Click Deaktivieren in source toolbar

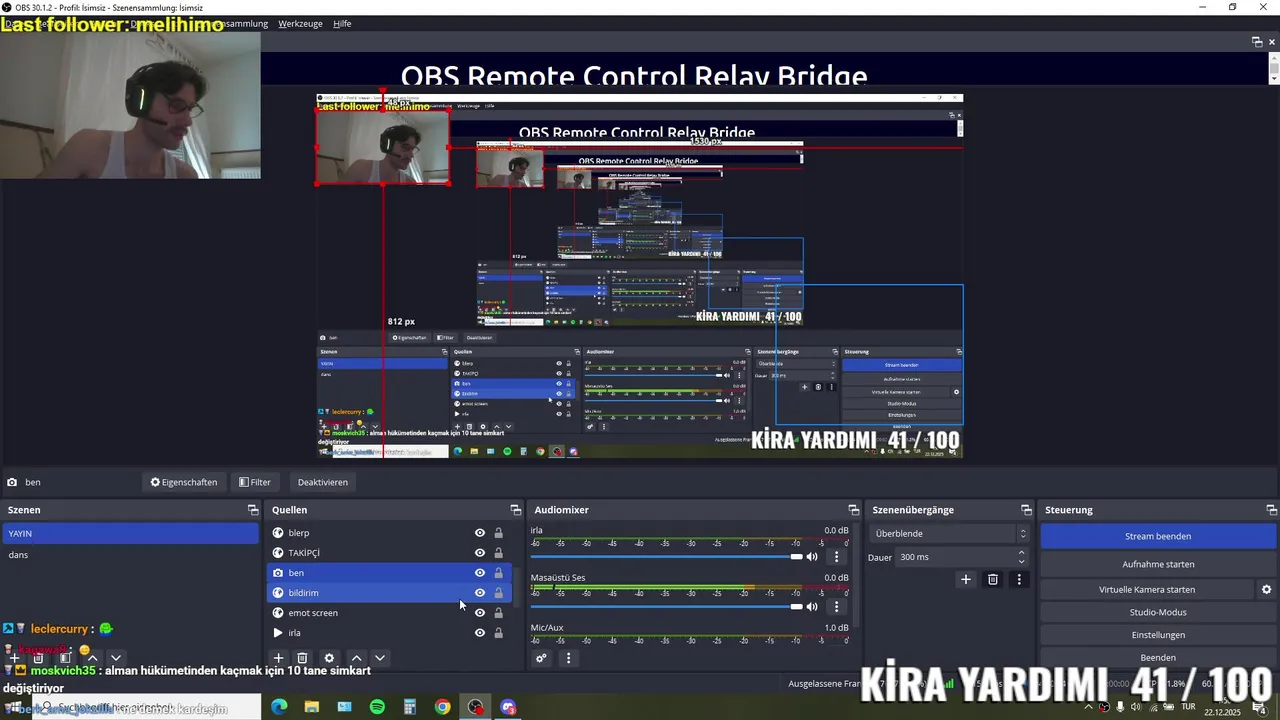pos(323,482)
